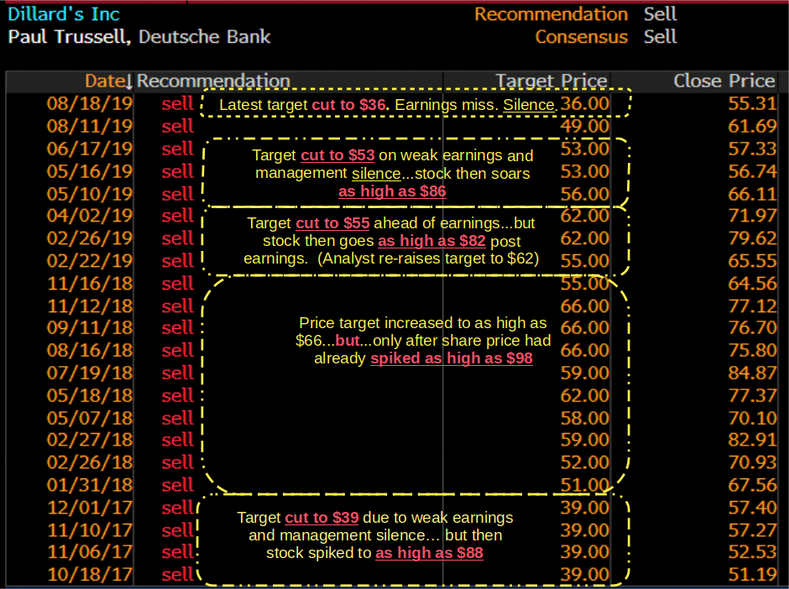Select the 10/18/17 date cell
This screenshot has height=589, width=789.
coord(90,574)
